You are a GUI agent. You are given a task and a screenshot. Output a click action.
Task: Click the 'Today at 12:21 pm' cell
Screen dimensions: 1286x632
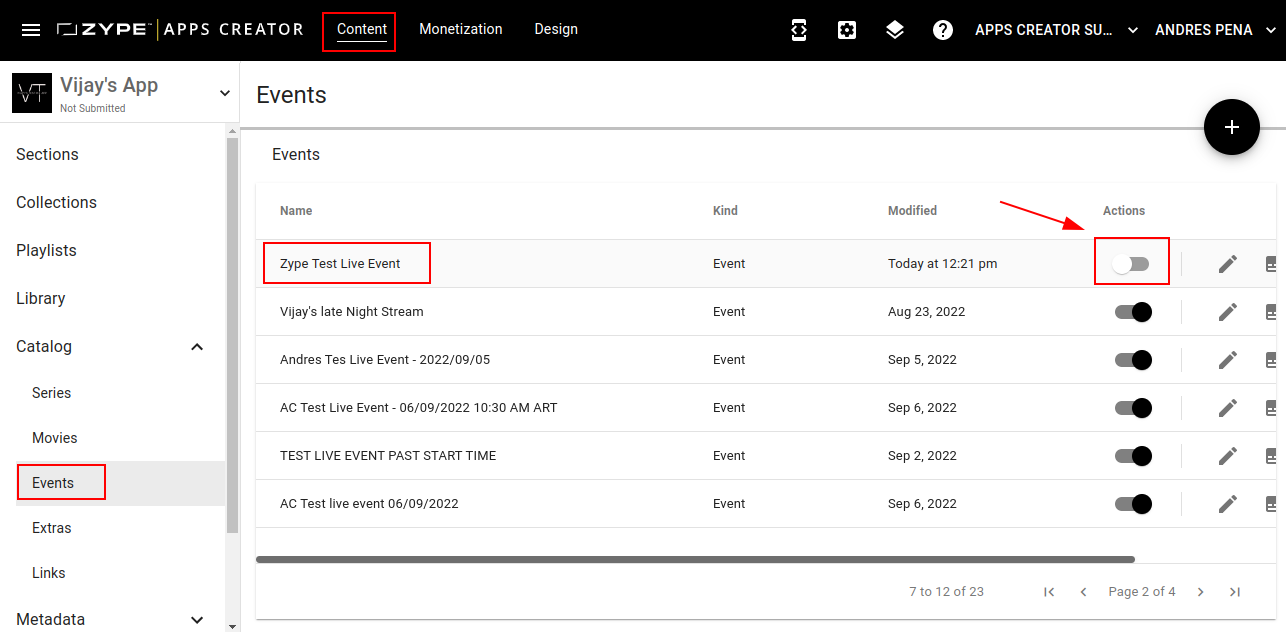coord(943,264)
